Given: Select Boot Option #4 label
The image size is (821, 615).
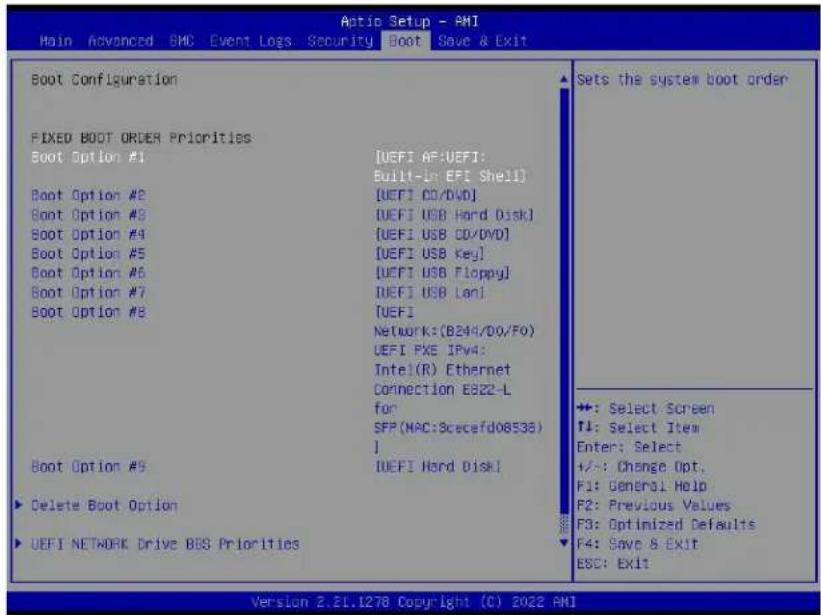Looking at the screenshot, I should 88,234.
